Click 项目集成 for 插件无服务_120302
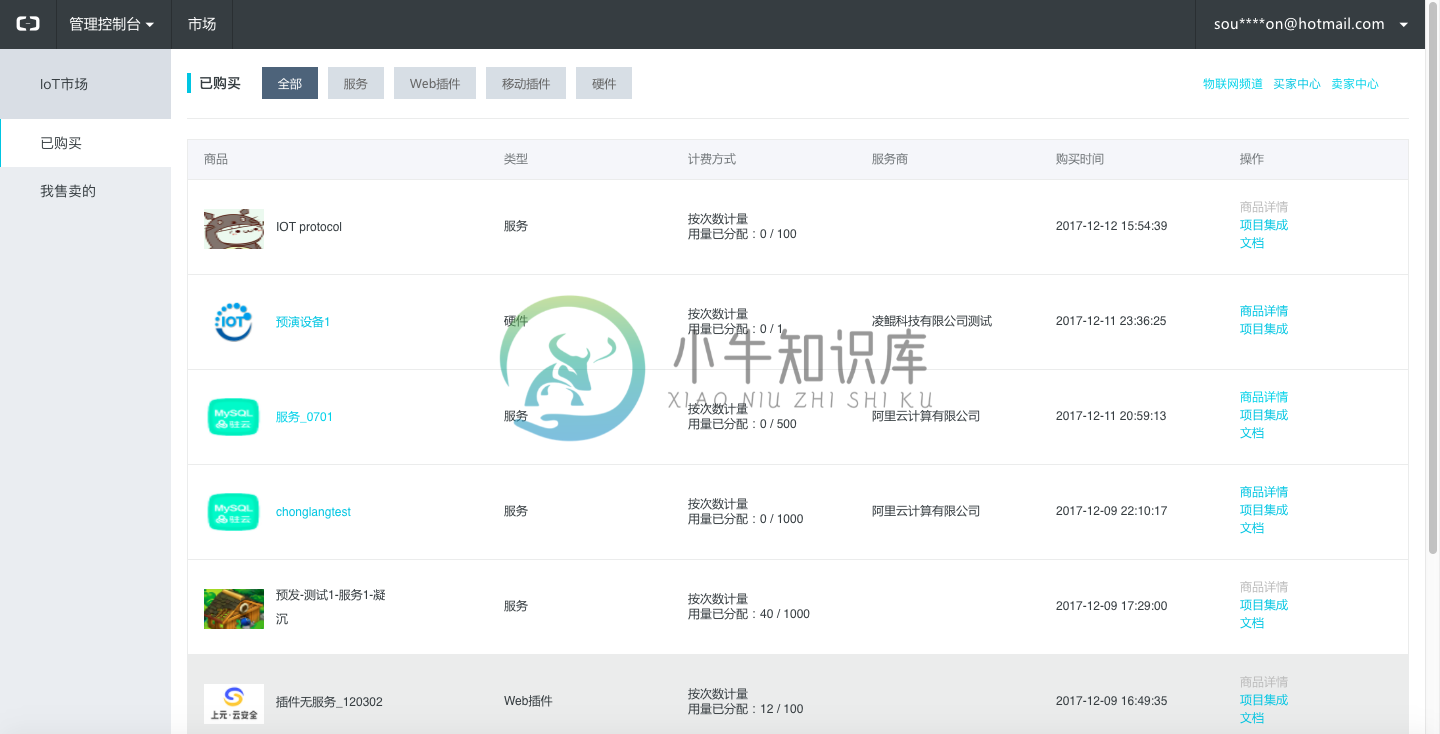1440x734 pixels. pyautogui.click(x=1264, y=700)
